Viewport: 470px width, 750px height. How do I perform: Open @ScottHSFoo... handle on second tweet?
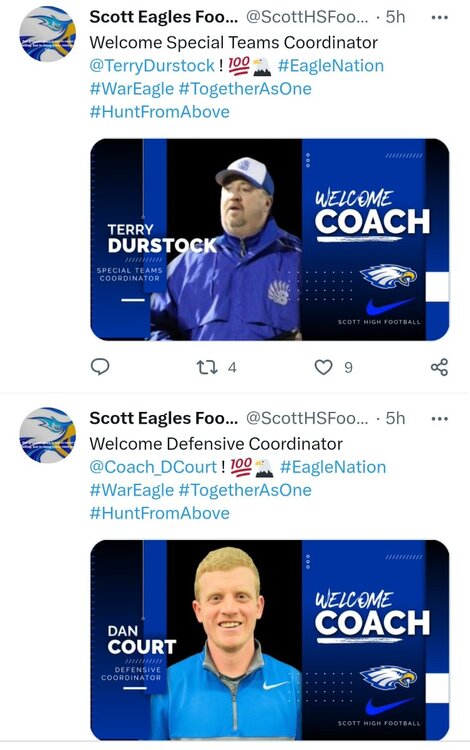pyautogui.click(x=307, y=419)
